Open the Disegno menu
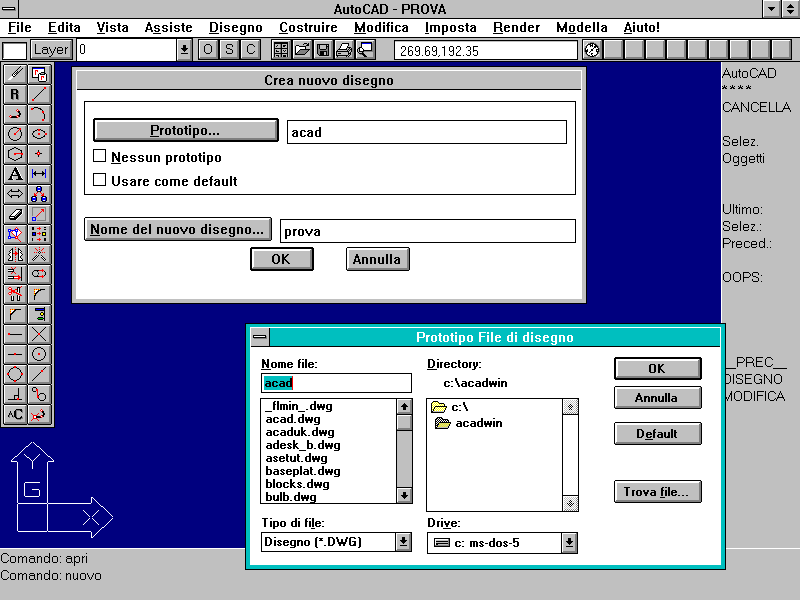Viewport: 800px width, 600px height. click(236, 28)
